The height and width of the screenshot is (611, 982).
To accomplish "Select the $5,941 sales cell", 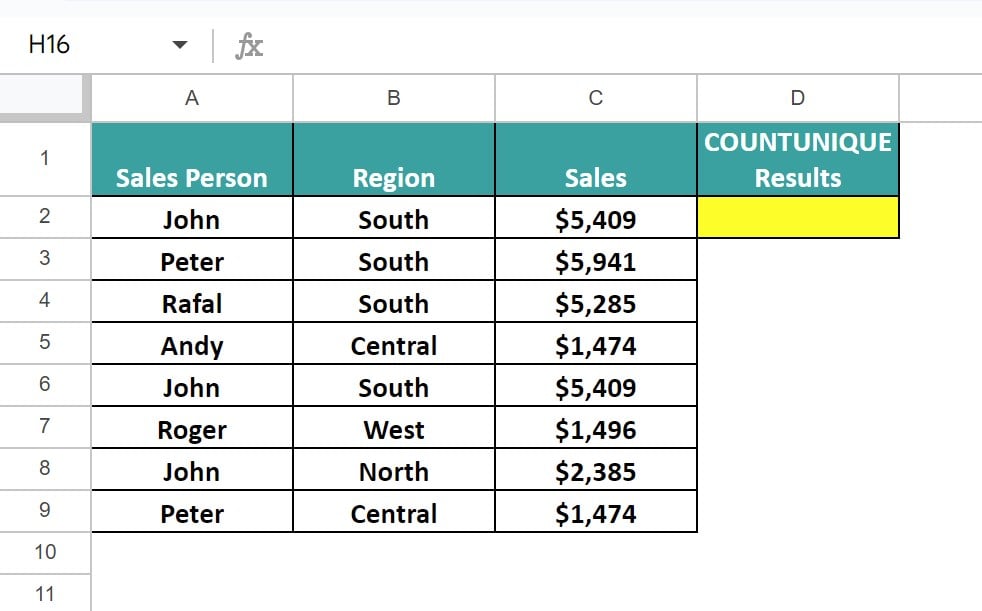I will [596, 259].
